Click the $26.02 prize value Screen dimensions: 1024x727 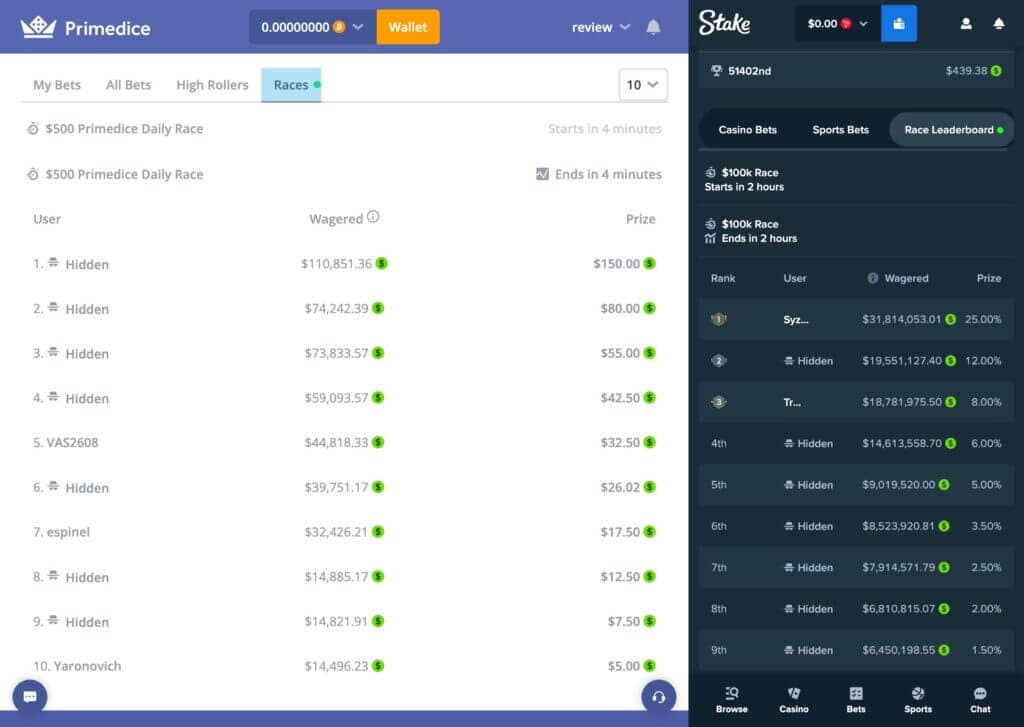620,487
